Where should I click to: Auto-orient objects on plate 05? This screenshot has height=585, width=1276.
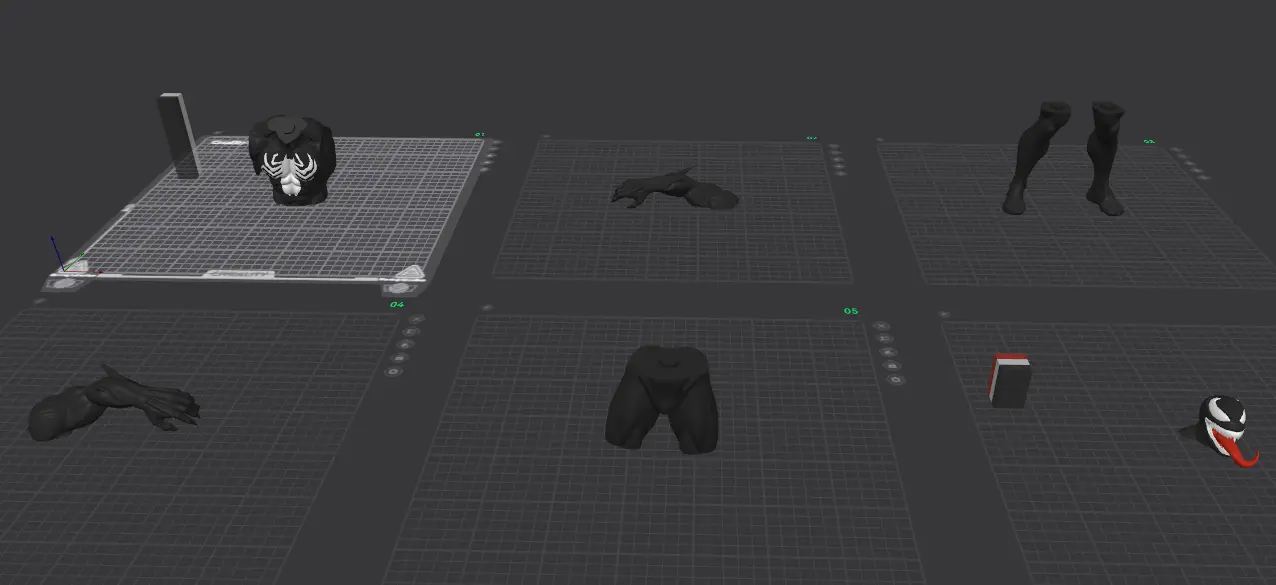click(884, 339)
